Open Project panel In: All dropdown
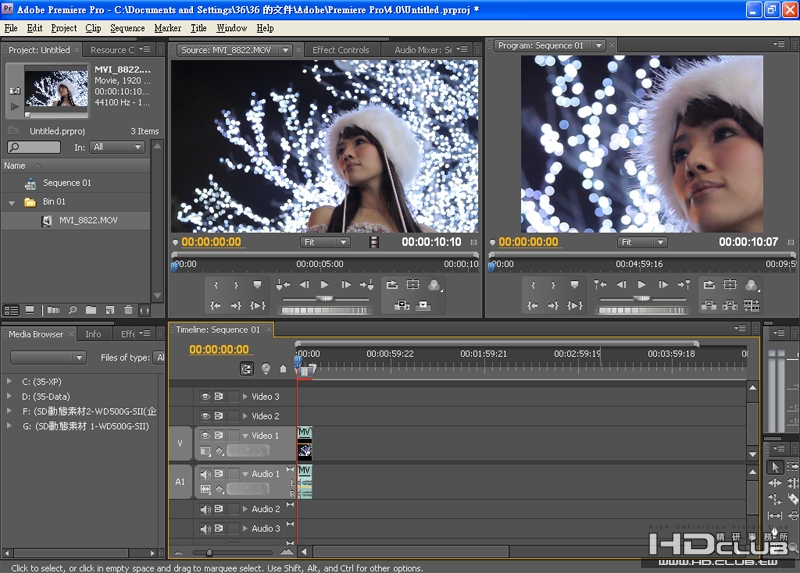The height and width of the screenshot is (573, 800). 117,147
